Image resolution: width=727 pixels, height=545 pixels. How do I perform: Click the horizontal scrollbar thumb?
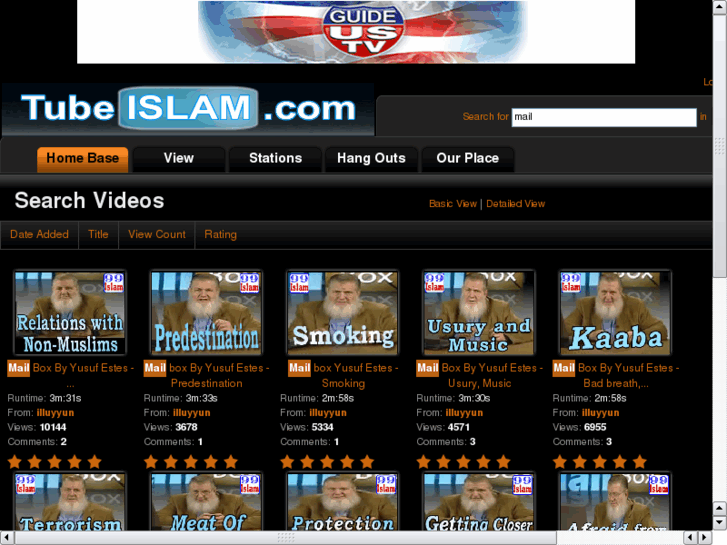[286, 538]
